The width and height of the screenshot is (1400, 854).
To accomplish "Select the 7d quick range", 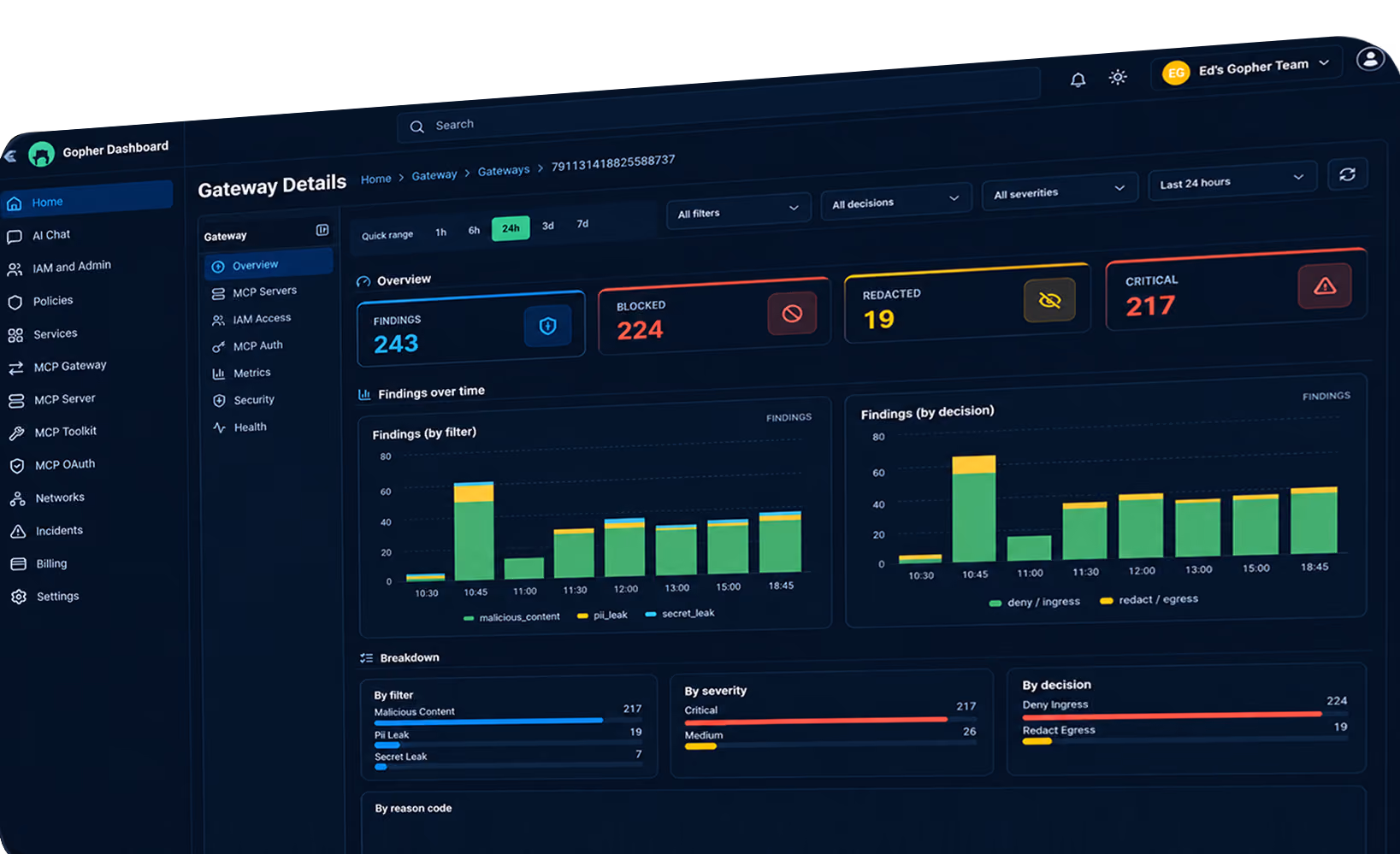I will click(x=582, y=224).
